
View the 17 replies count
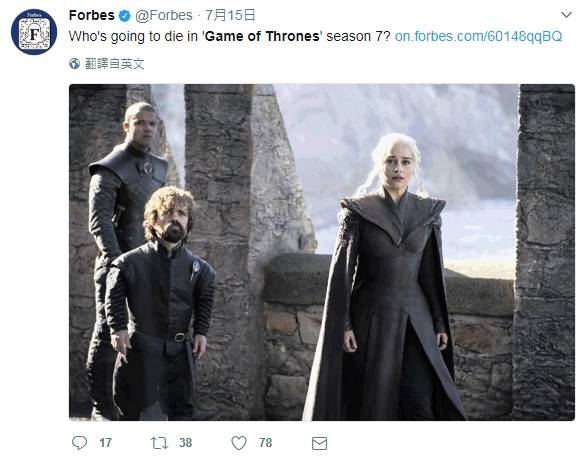105,442
